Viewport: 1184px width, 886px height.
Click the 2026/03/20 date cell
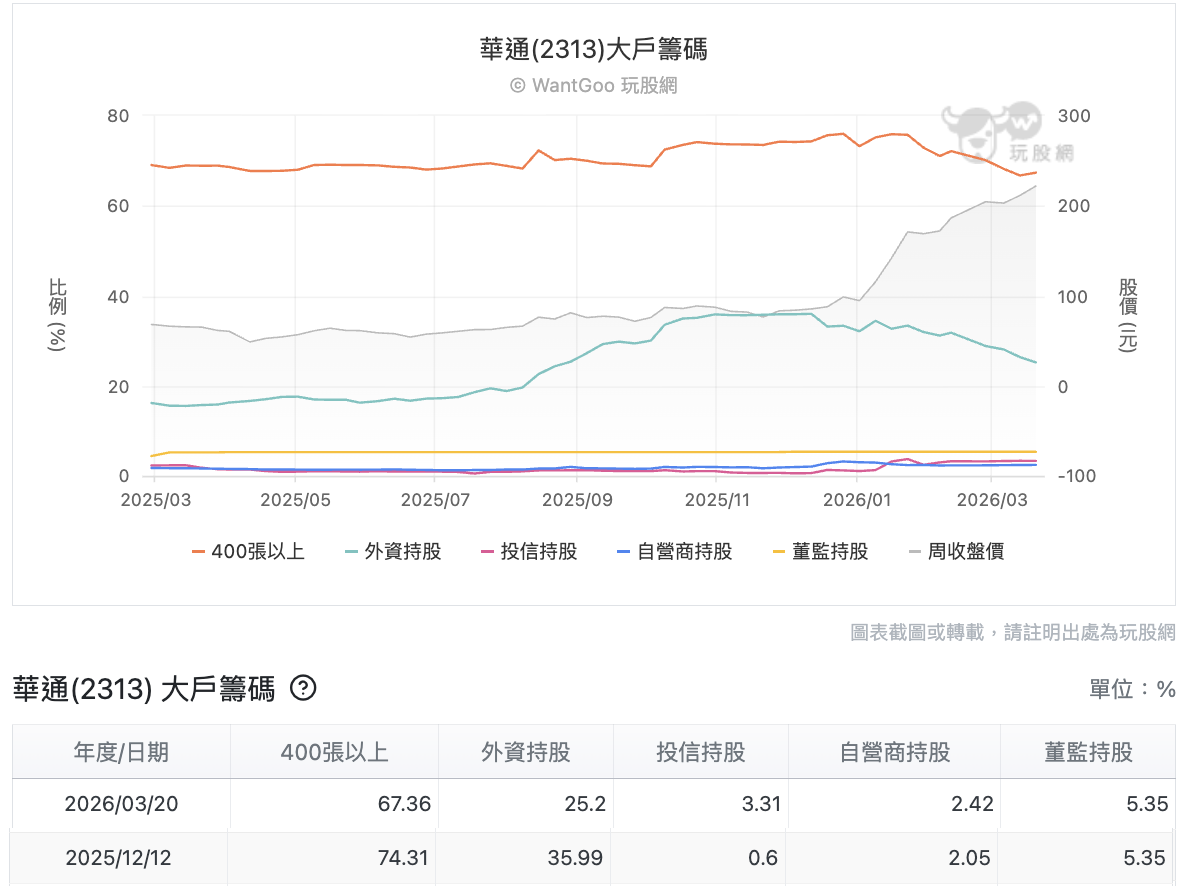click(122, 804)
